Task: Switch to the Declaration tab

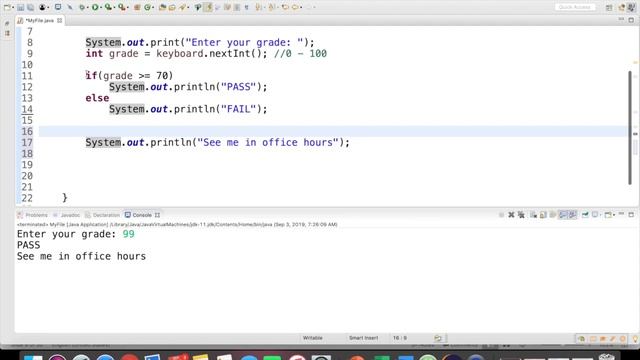Action: [x=102, y=215]
